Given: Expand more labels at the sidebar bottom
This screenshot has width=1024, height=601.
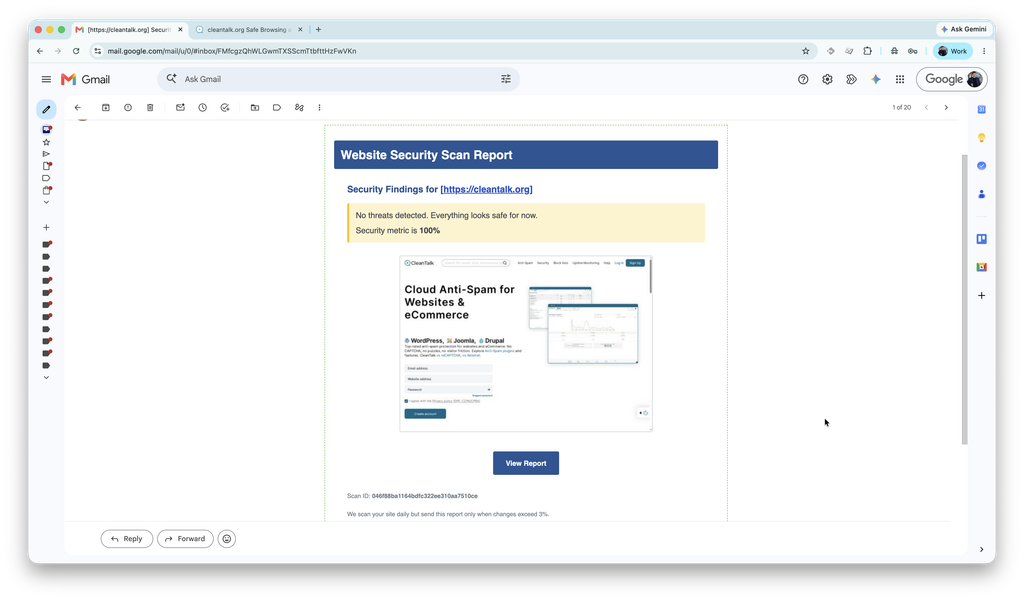Looking at the screenshot, I should [x=46, y=378].
